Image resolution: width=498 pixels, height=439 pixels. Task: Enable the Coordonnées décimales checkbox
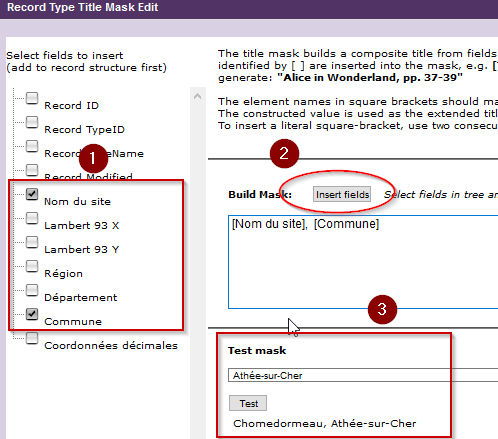(x=32, y=338)
